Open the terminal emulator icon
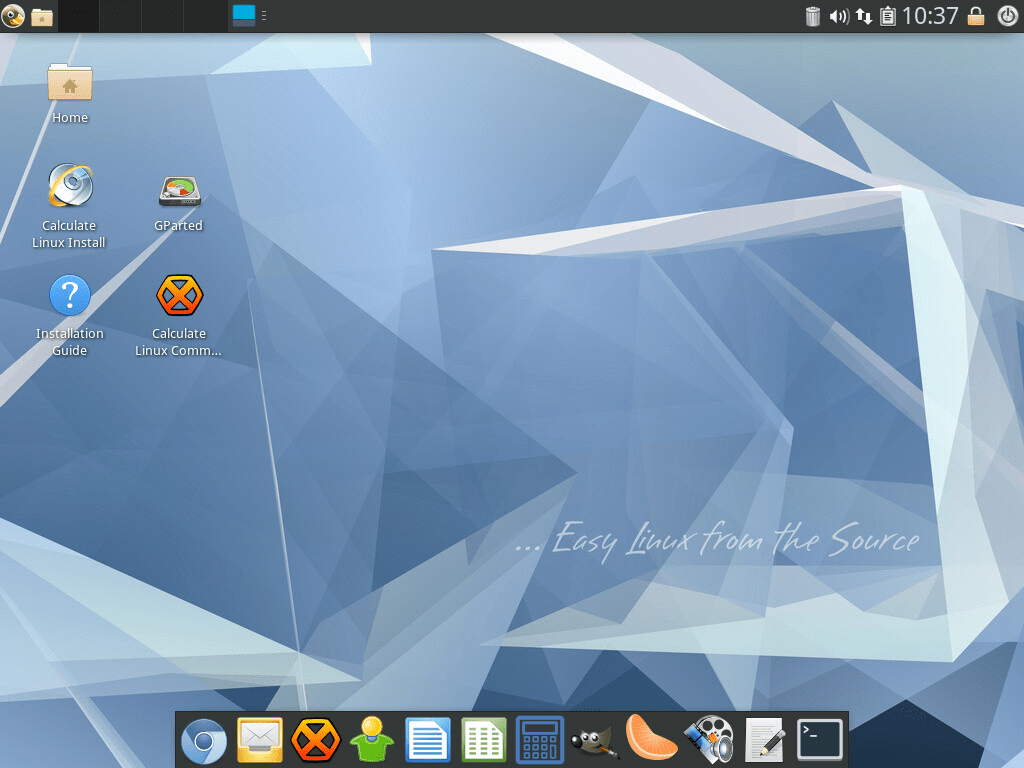1024x768 pixels. tap(820, 740)
